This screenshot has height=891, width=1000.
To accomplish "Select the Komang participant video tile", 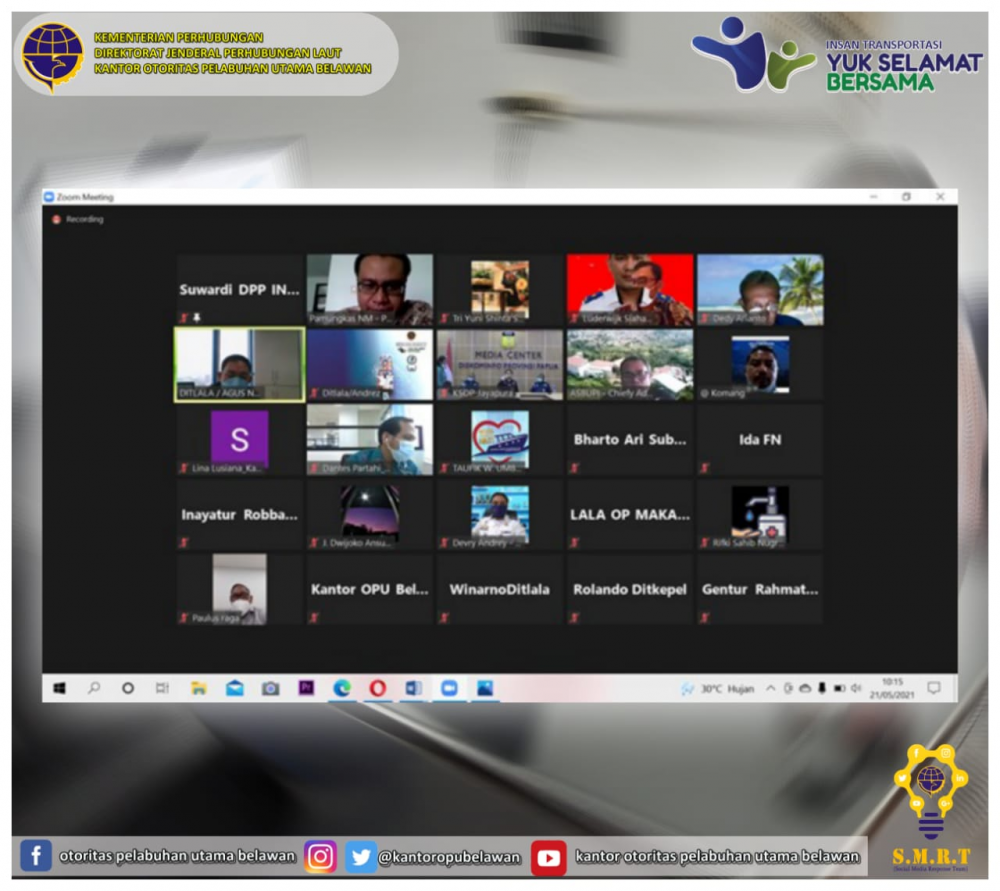I will click(760, 364).
